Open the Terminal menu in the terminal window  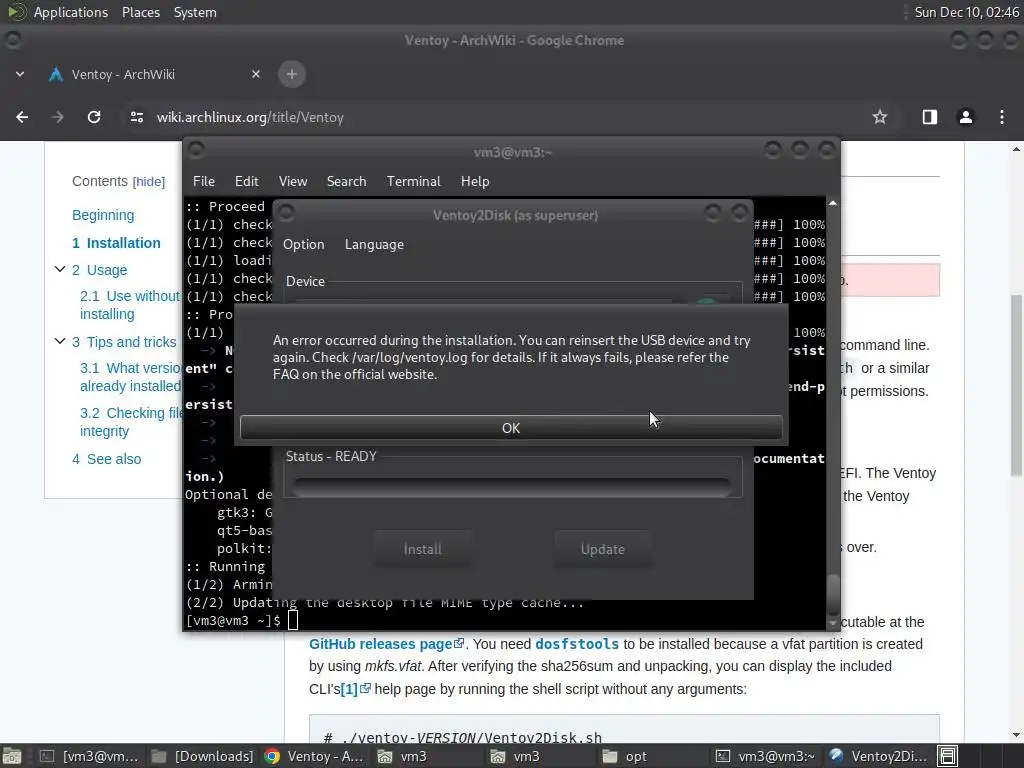(x=413, y=181)
